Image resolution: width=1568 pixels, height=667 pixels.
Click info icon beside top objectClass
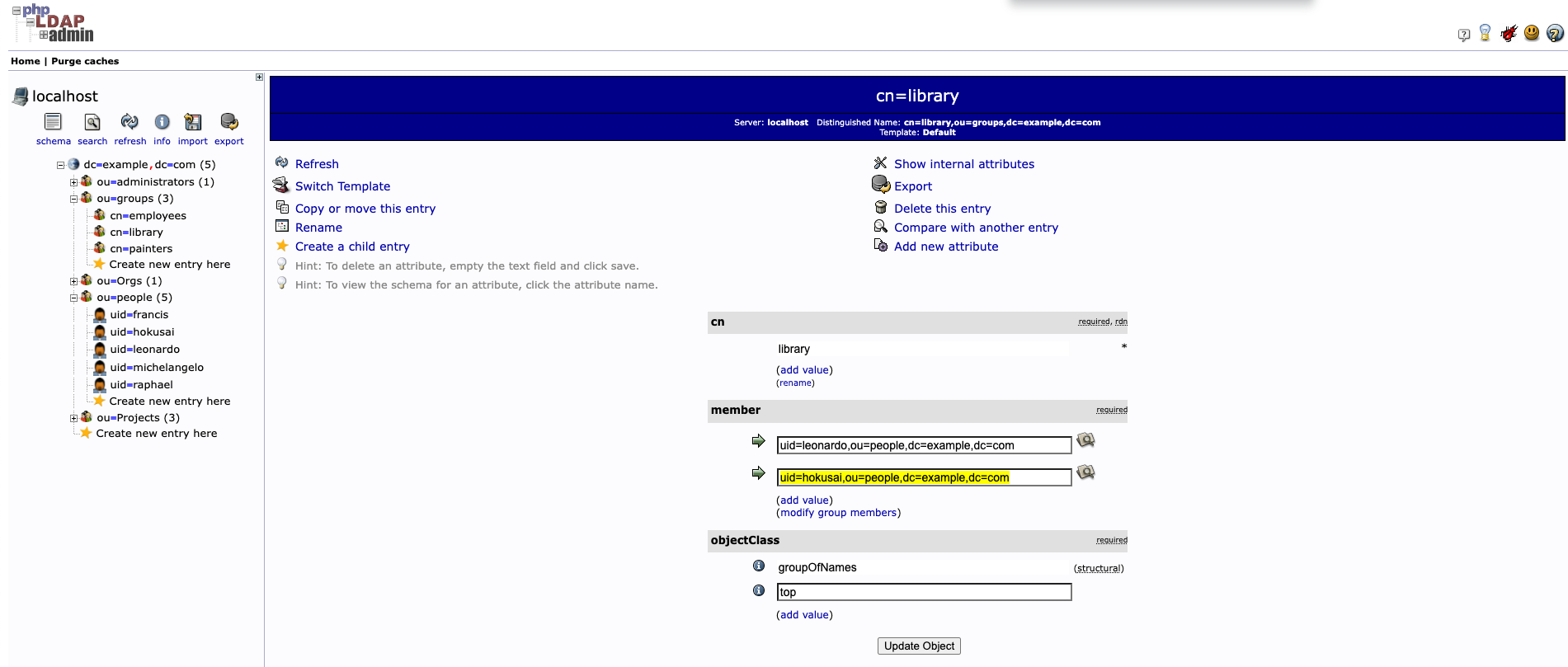pos(759,590)
